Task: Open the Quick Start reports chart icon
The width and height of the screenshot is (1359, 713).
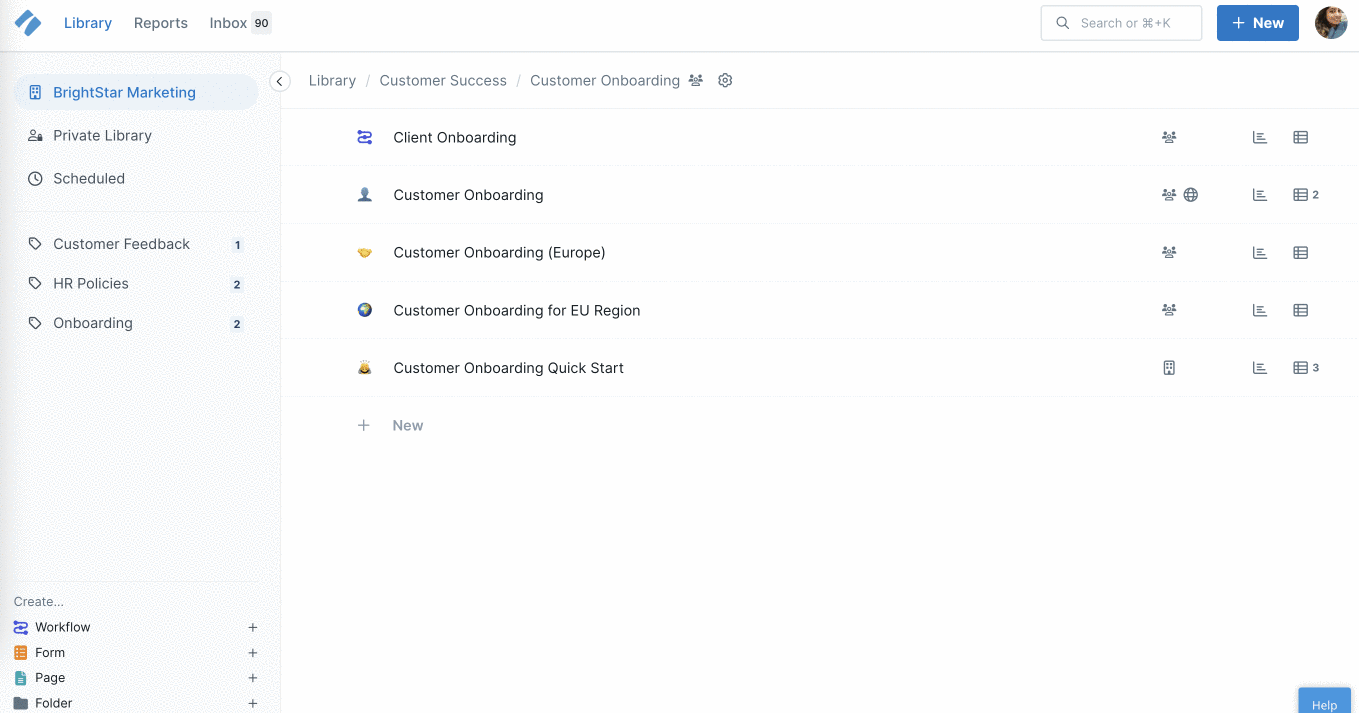Action: click(x=1260, y=368)
